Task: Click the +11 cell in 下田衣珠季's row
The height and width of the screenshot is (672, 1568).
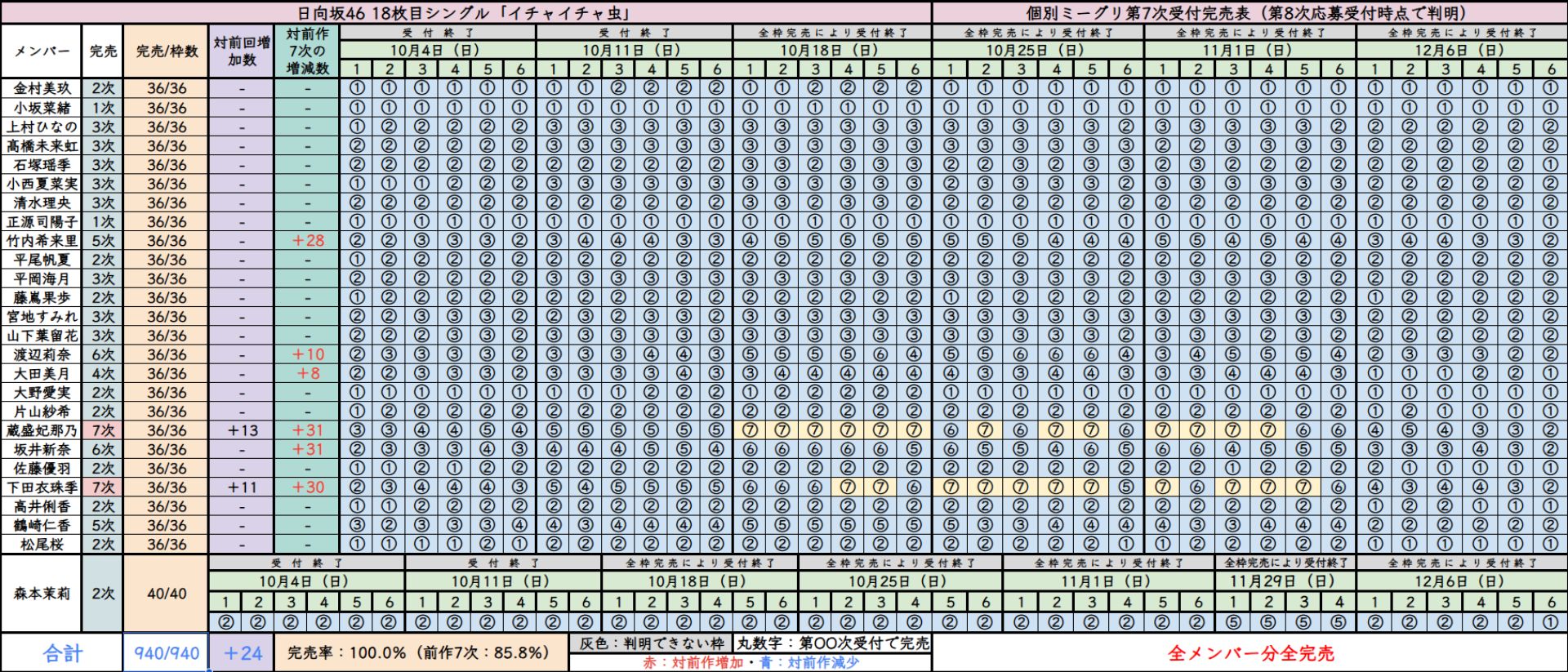Action: point(242,487)
